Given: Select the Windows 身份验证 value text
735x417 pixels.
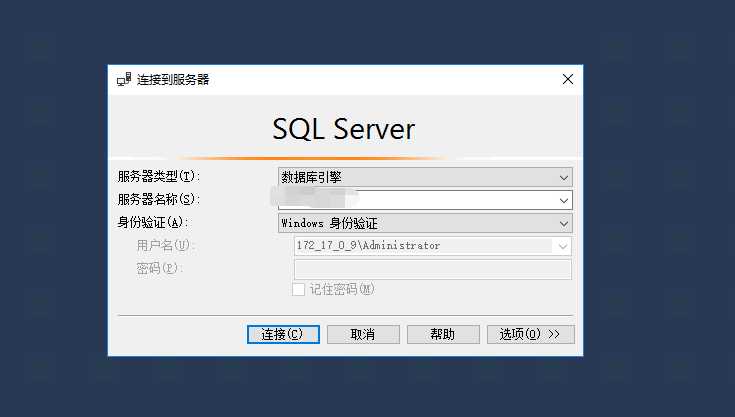Looking at the screenshot, I should 329,223.
